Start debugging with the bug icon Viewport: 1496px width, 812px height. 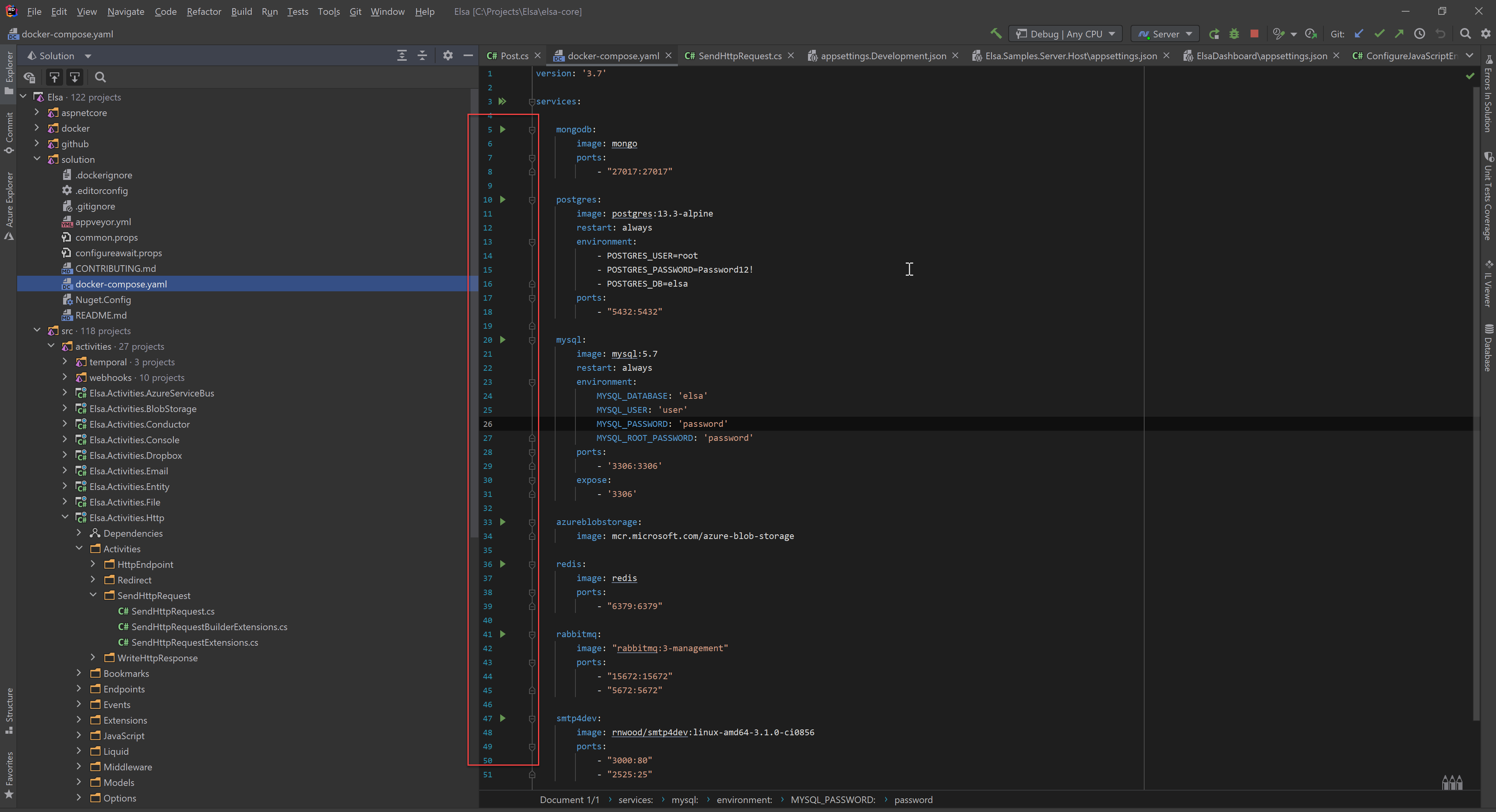pos(1234,33)
